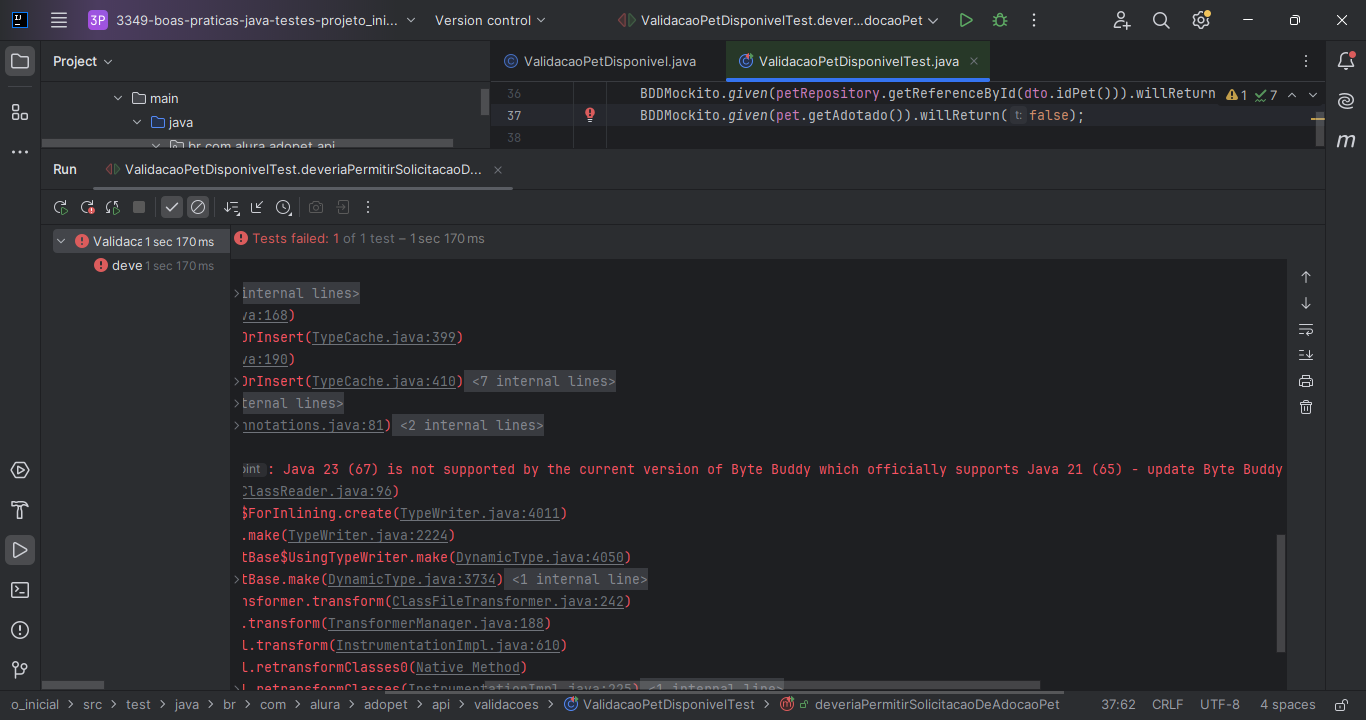This screenshot has height=720, width=1366.
Task: Click the Stop square button in Run toolbar
Action: [139, 207]
